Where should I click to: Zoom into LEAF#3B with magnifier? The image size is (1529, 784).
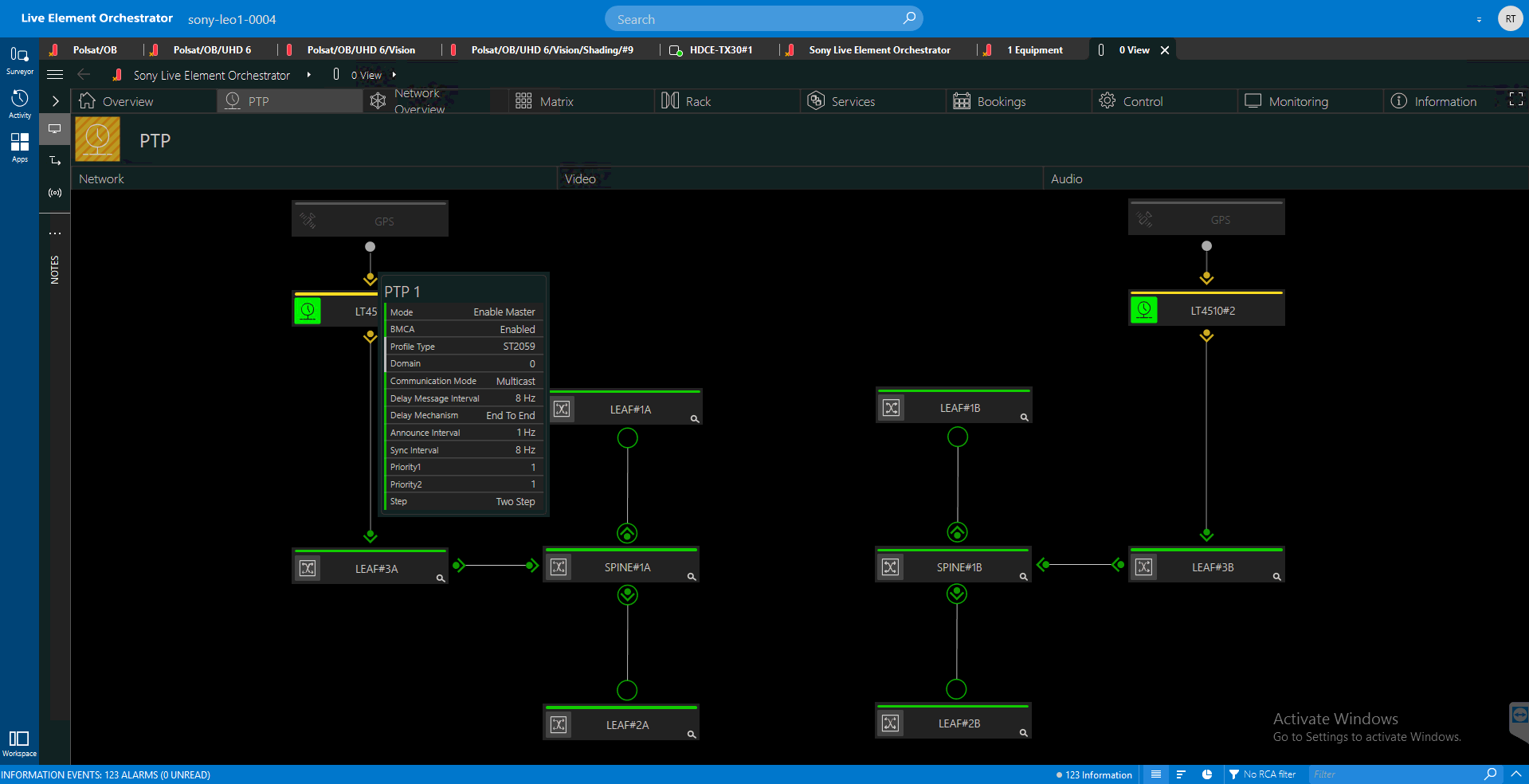click(1277, 577)
